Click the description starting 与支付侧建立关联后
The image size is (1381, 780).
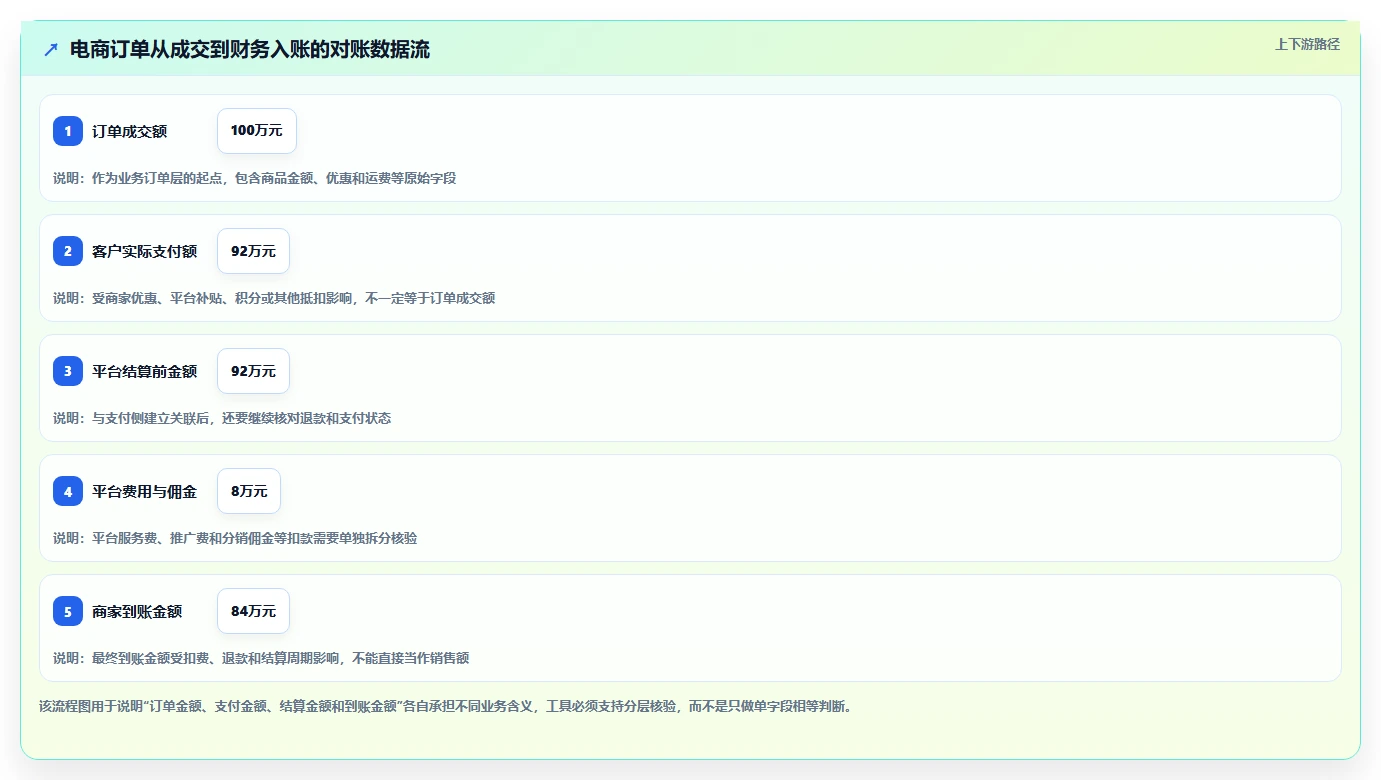222,418
